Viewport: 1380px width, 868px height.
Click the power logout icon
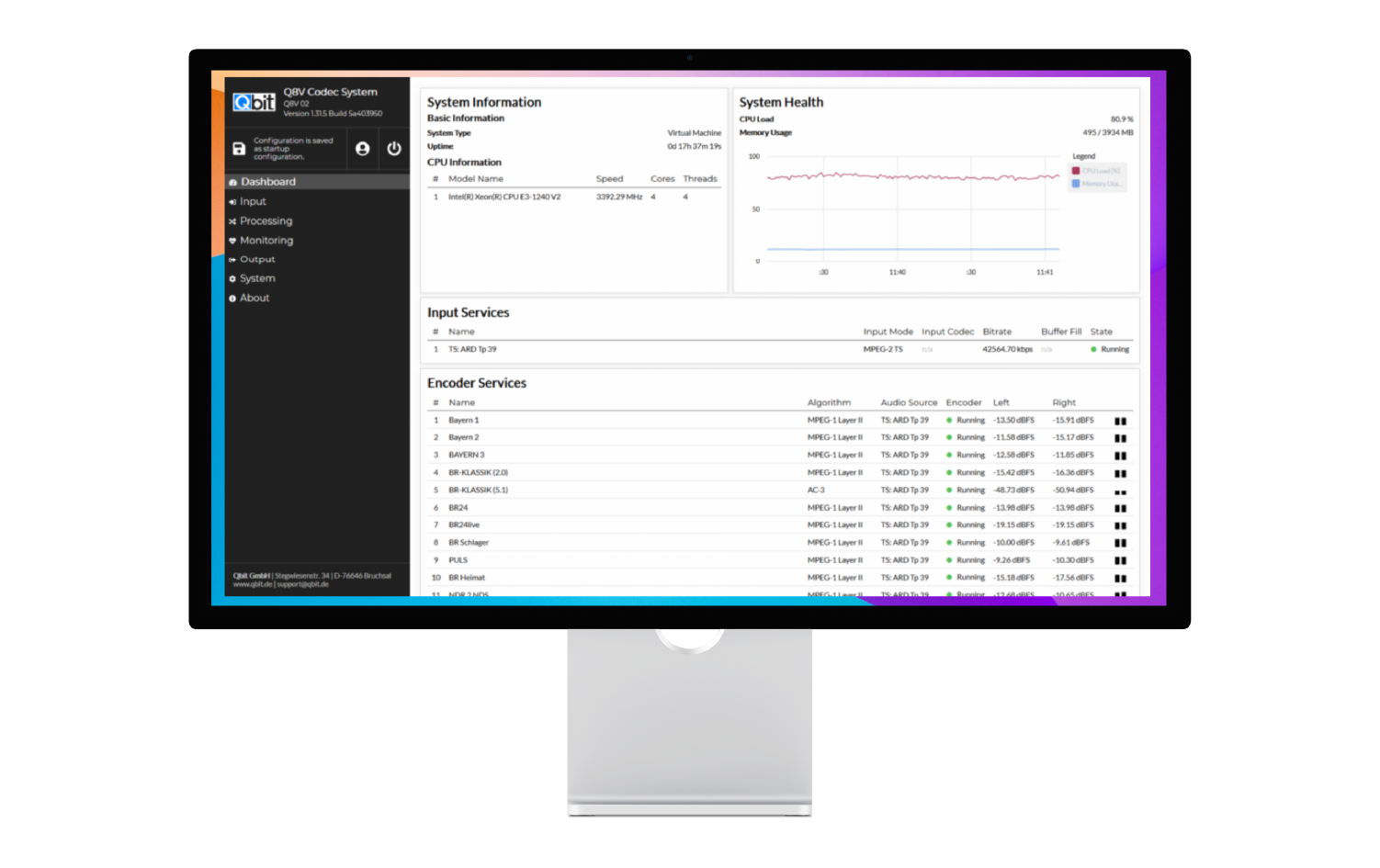[393, 149]
